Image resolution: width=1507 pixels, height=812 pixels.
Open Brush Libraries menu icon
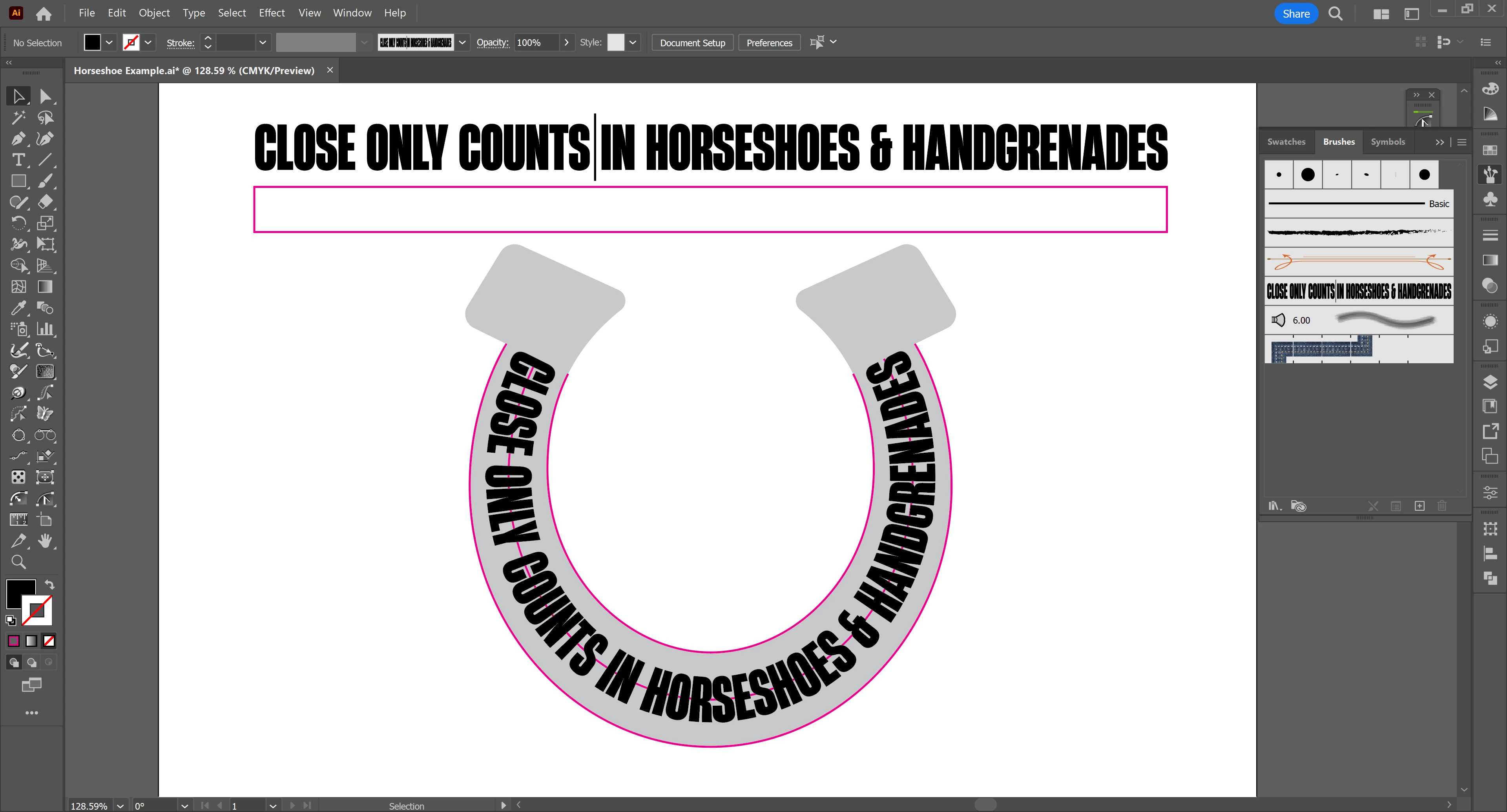coord(1274,506)
